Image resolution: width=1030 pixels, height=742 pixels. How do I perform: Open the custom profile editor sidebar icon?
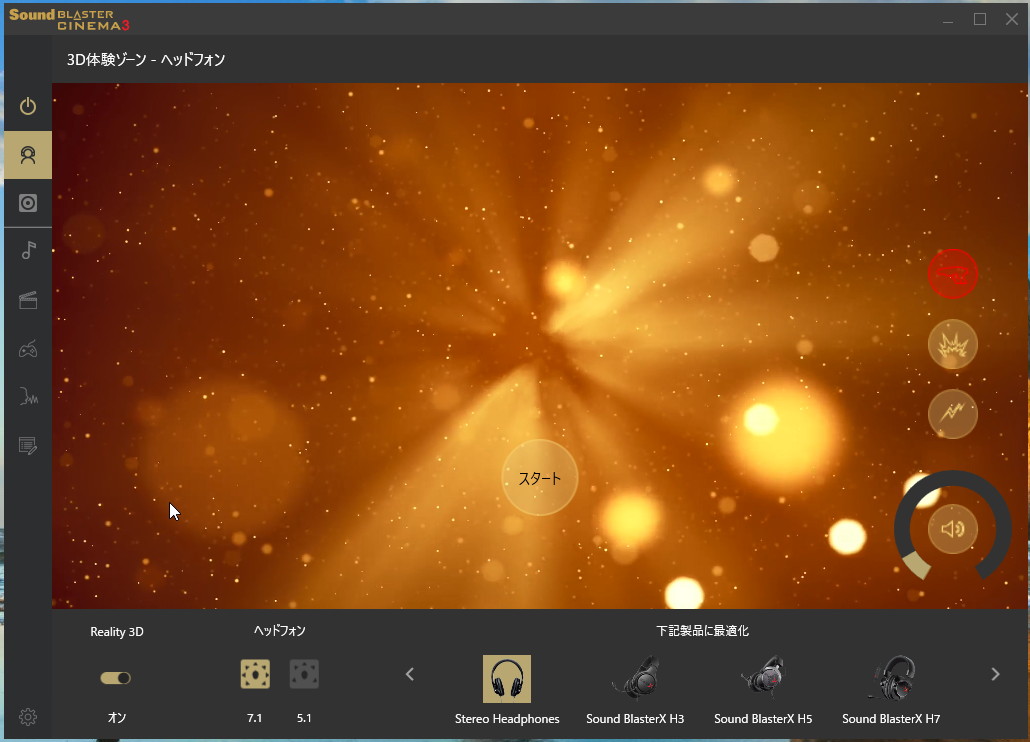point(28,446)
